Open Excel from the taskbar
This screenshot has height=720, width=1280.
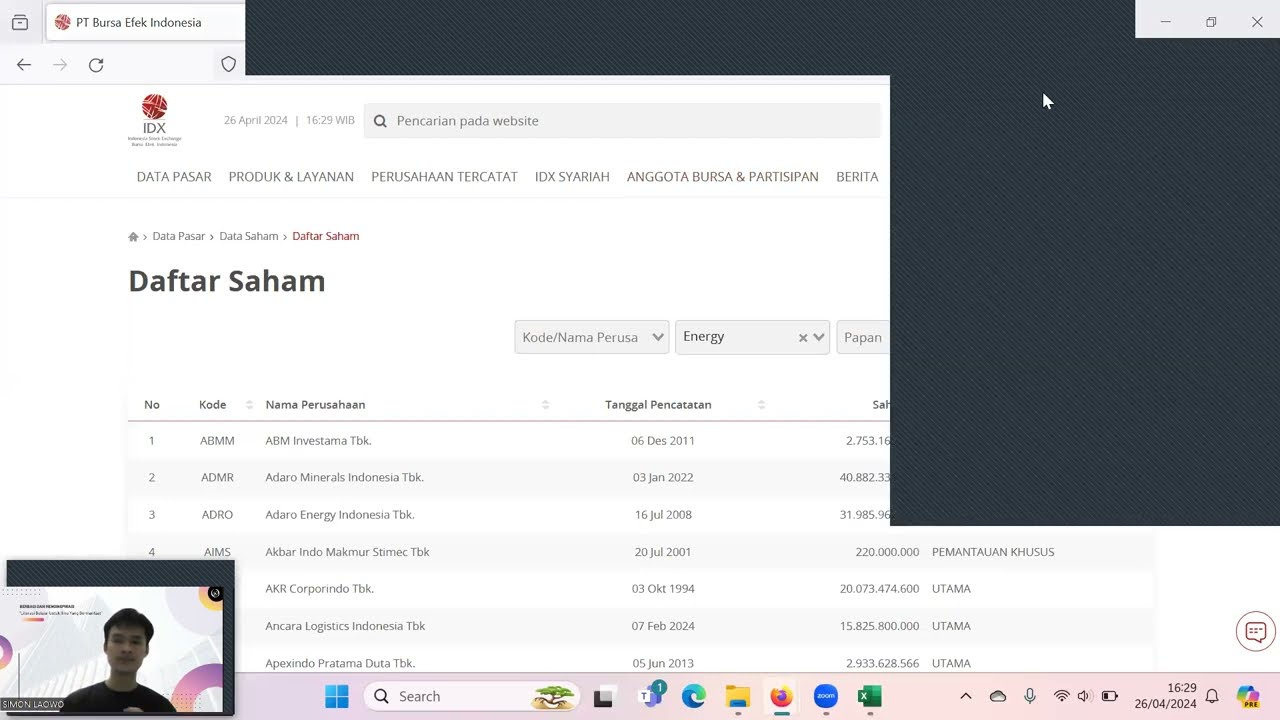click(870, 697)
